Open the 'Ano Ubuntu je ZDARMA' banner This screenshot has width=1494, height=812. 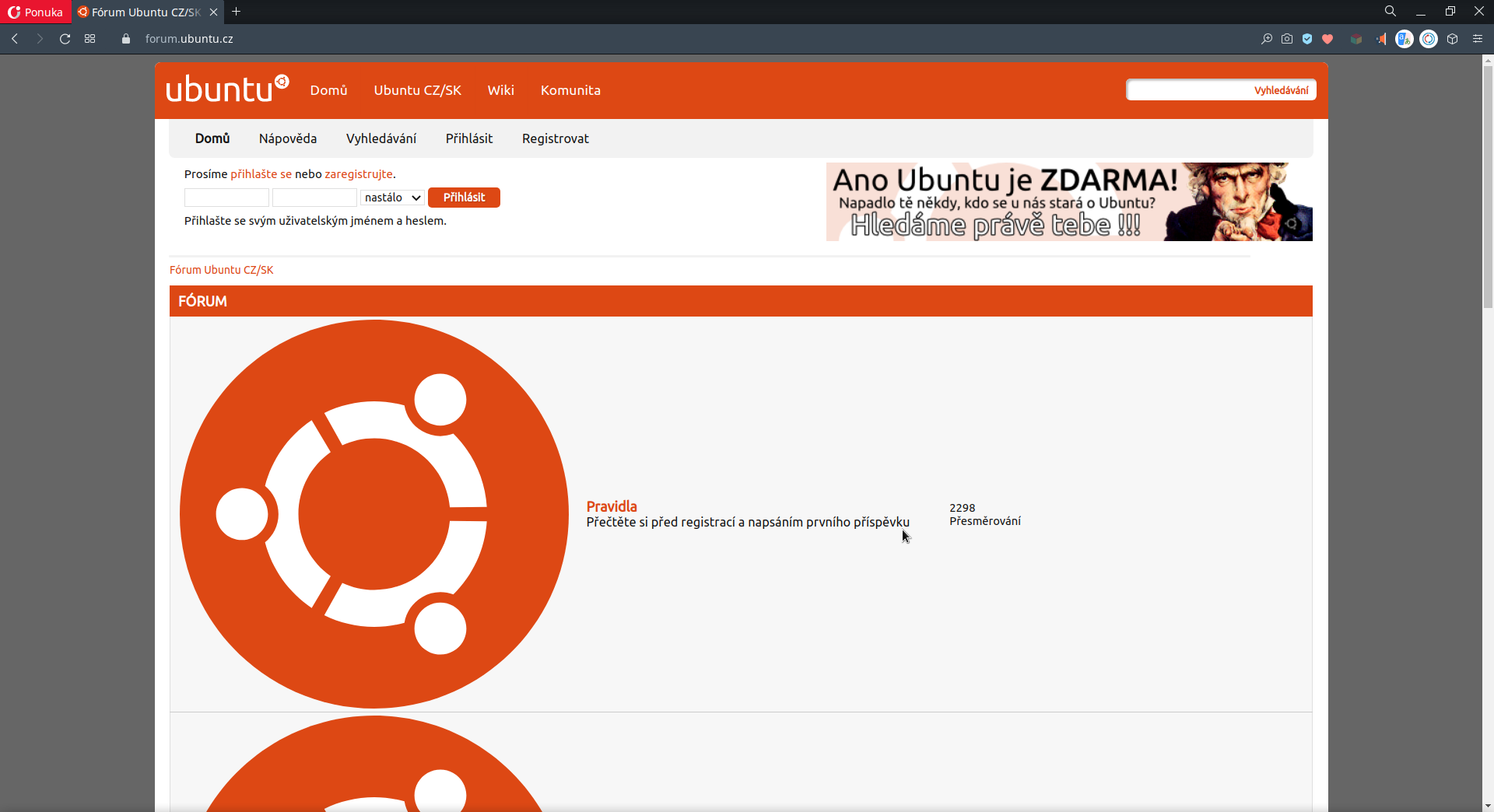(1069, 201)
